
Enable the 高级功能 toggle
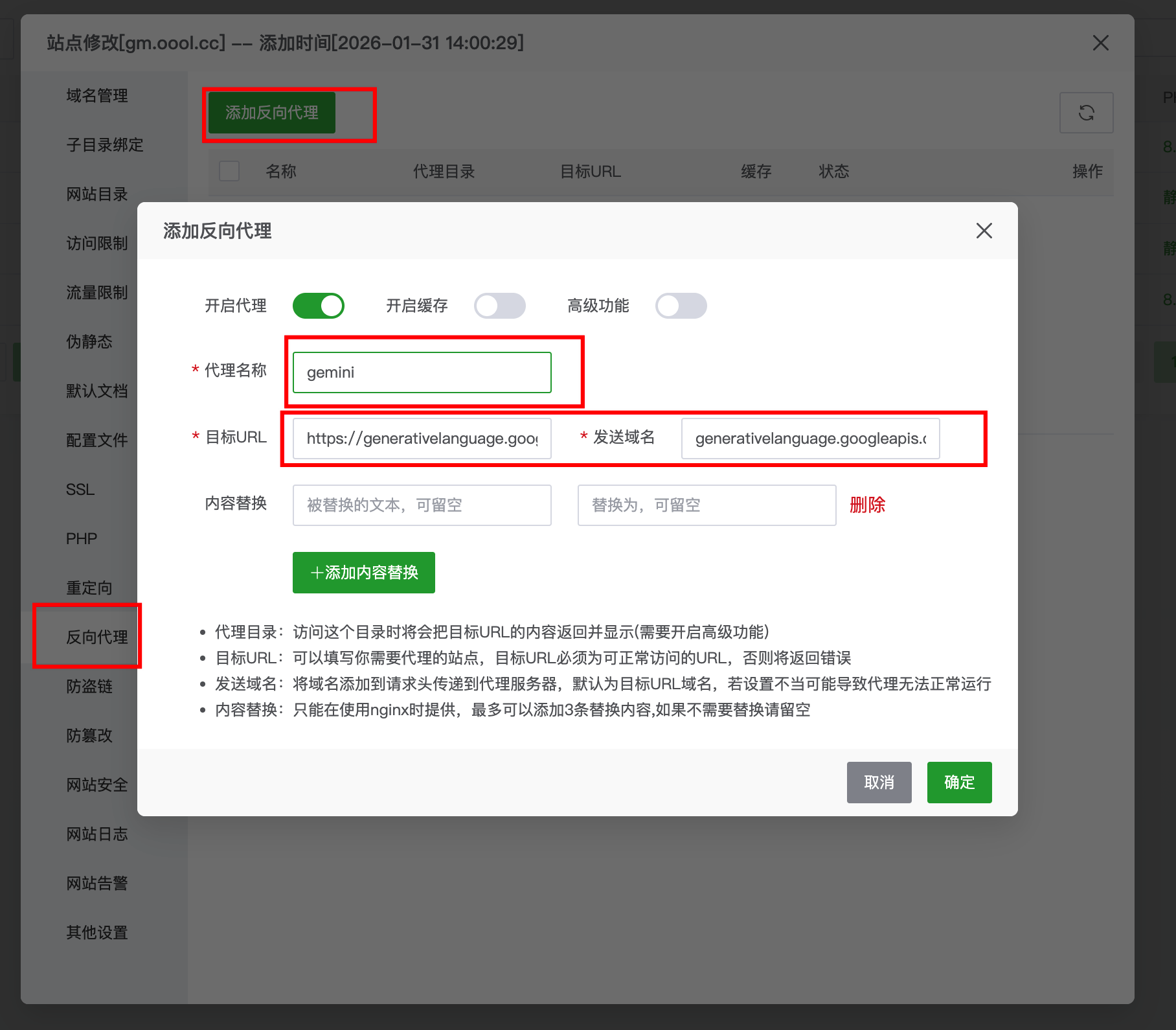click(x=681, y=306)
